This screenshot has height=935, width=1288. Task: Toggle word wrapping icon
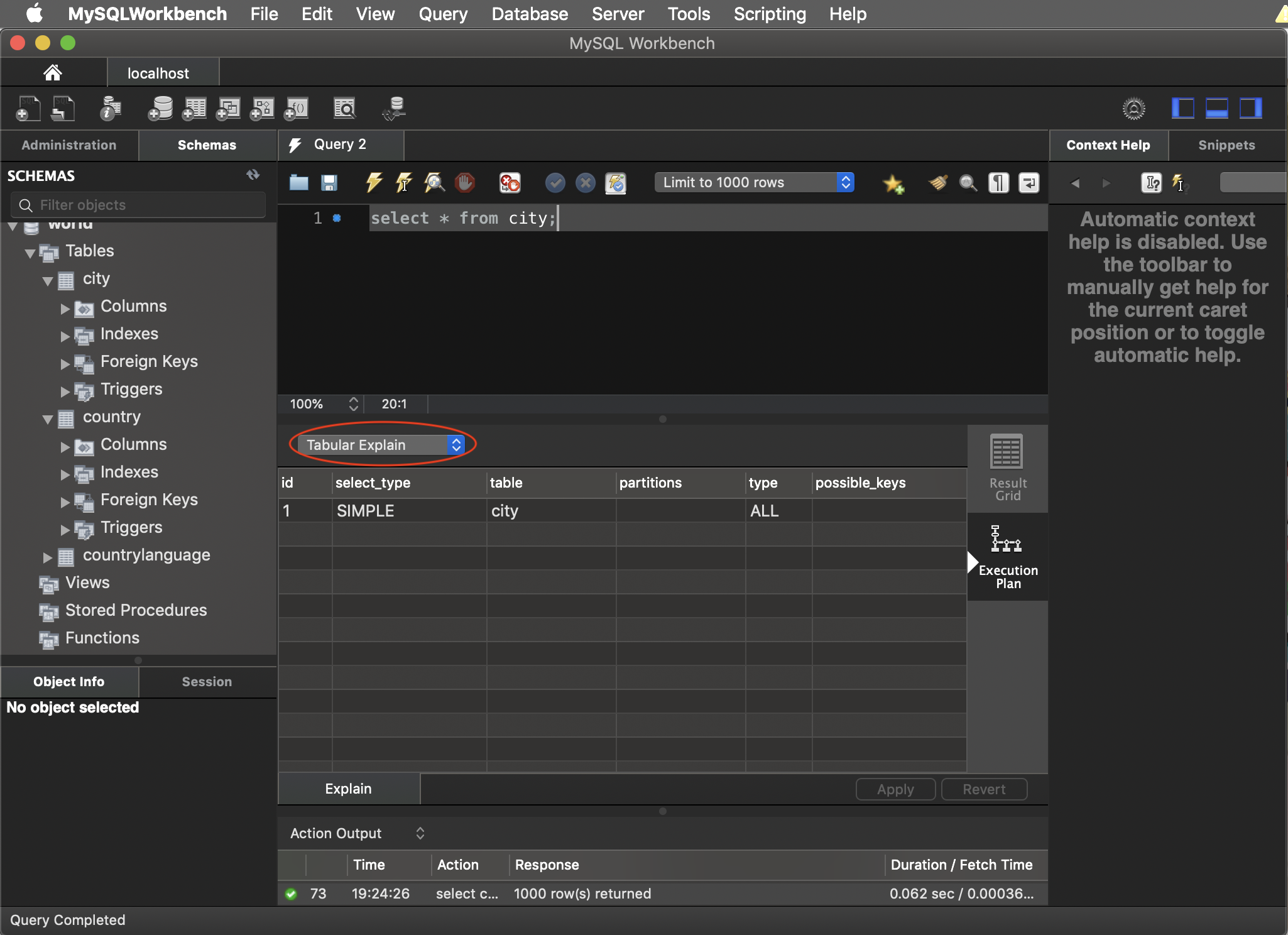(1029, 183)
